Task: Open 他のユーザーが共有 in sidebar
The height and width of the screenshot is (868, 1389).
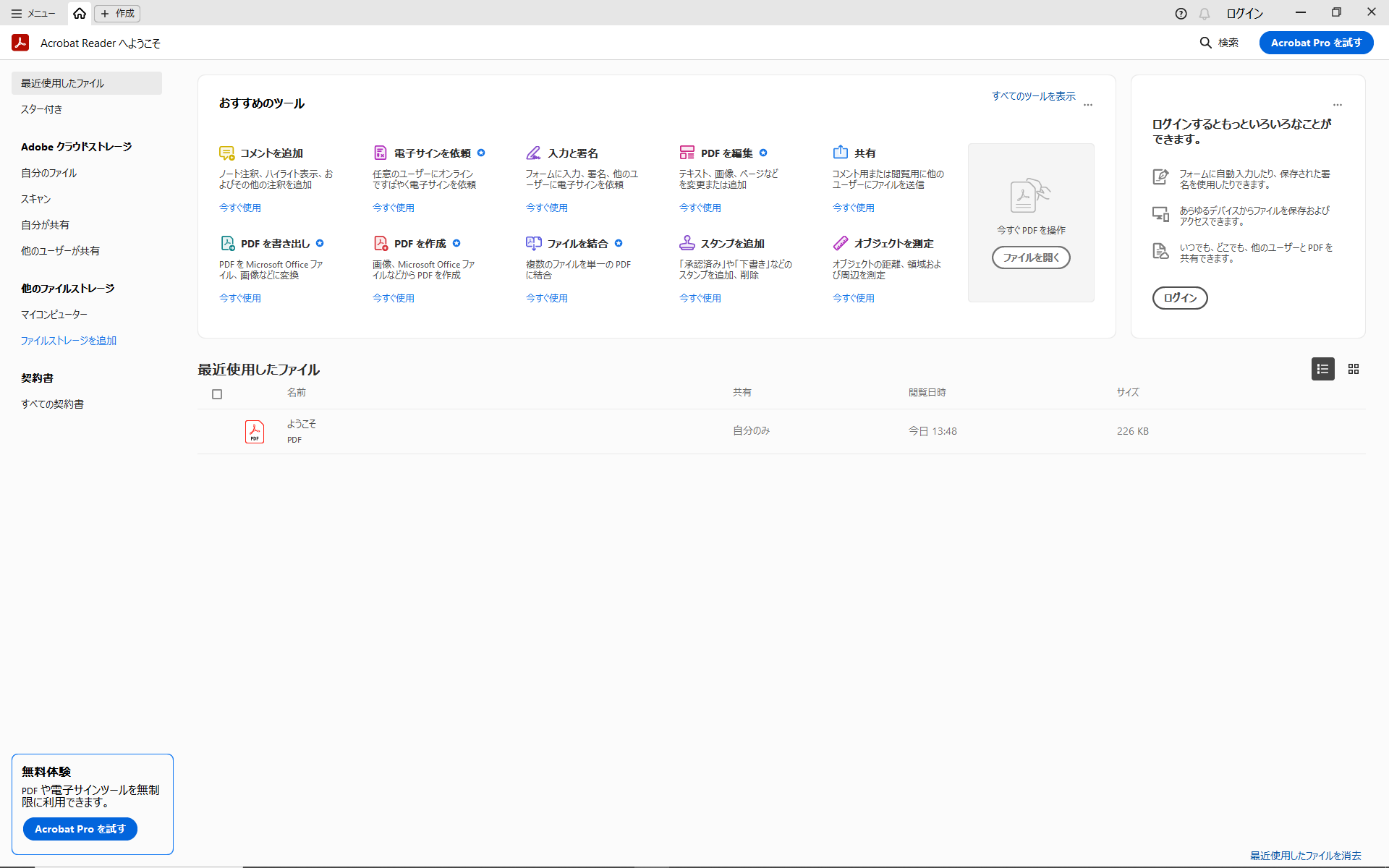Action: click(60, 251)
